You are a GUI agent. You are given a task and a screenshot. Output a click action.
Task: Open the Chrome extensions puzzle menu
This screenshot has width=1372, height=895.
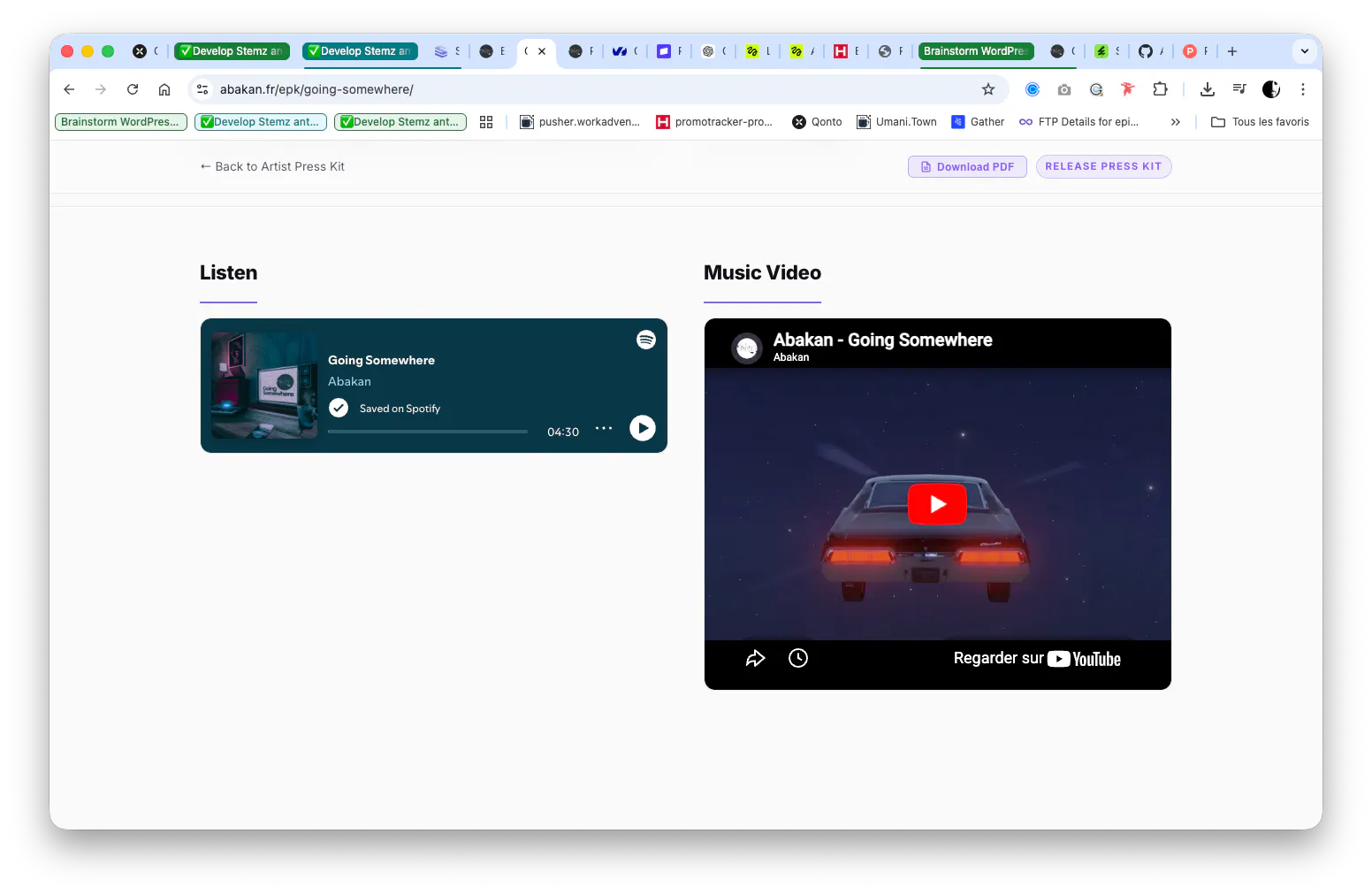(x=1160, y=89)
